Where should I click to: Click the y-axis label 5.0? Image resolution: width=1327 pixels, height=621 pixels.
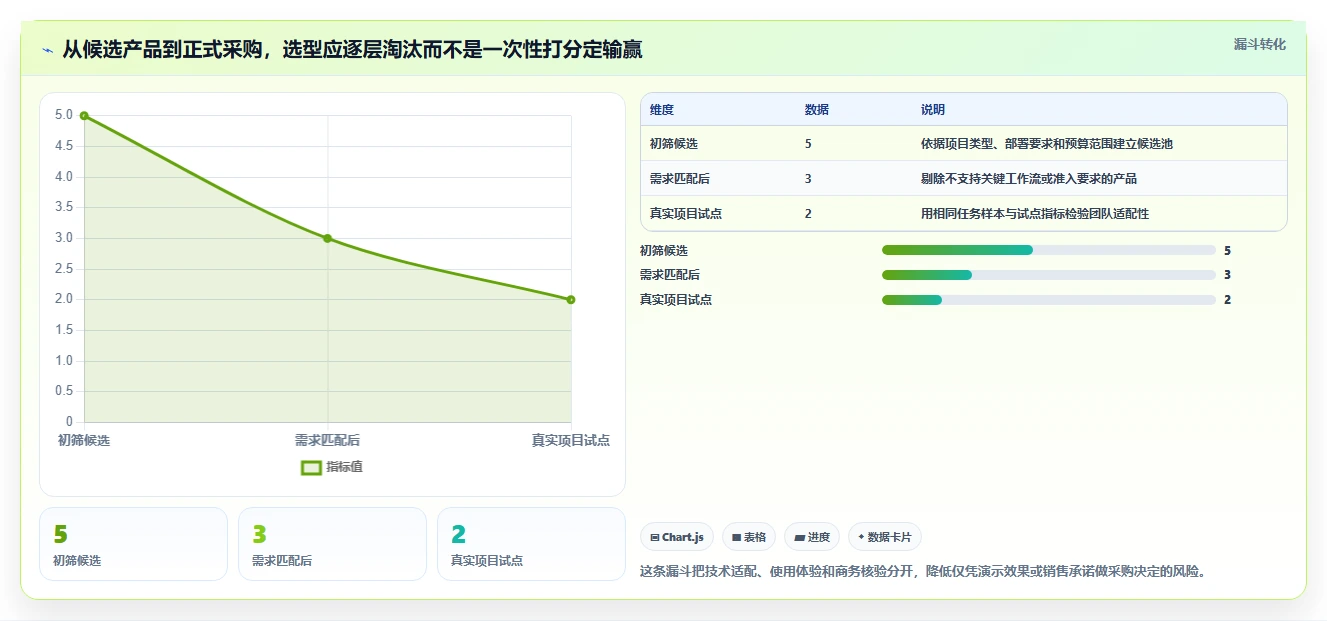[64, 115]
